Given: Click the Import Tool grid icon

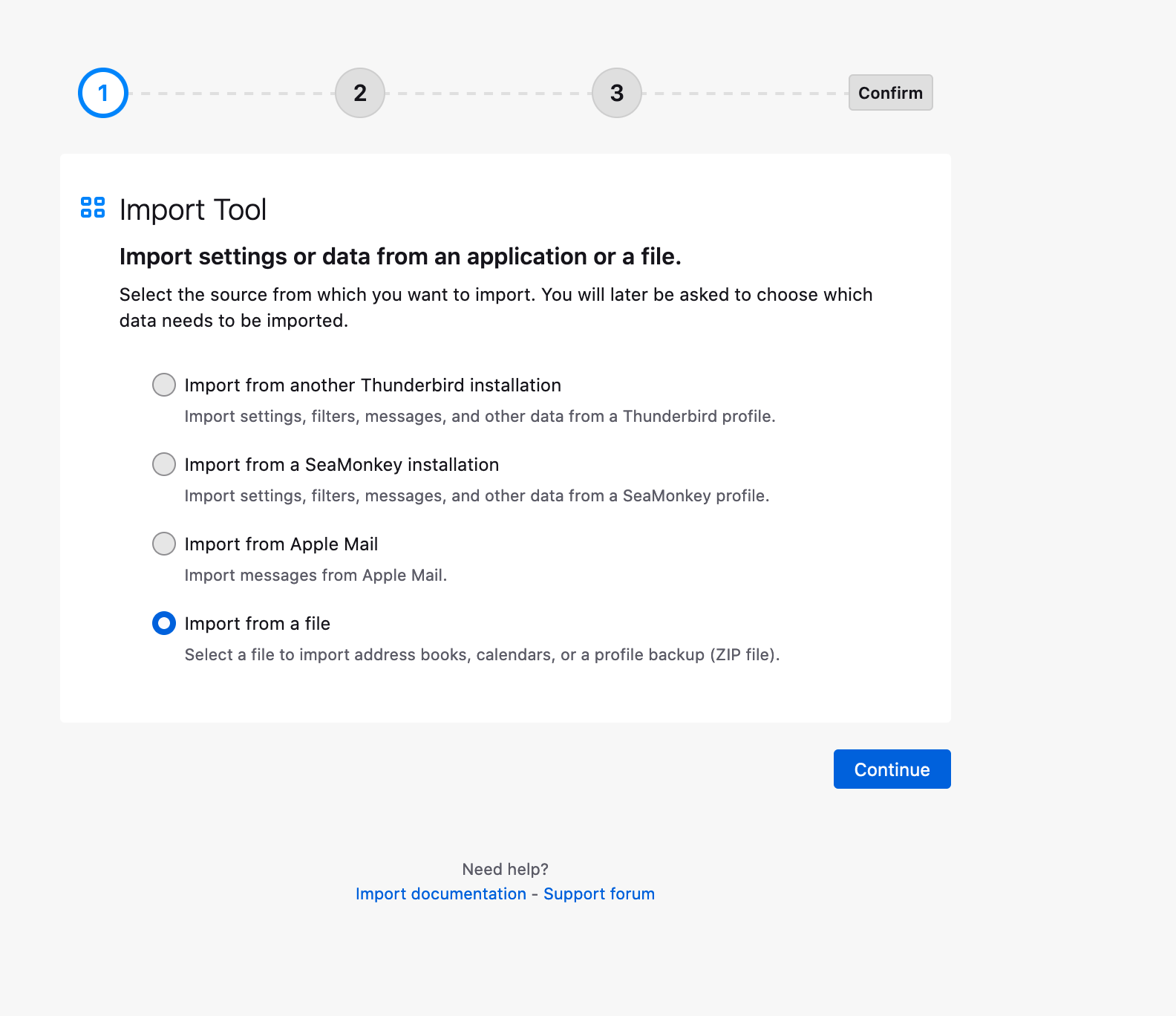Looking at the screenshot, I should pos(93,208).
